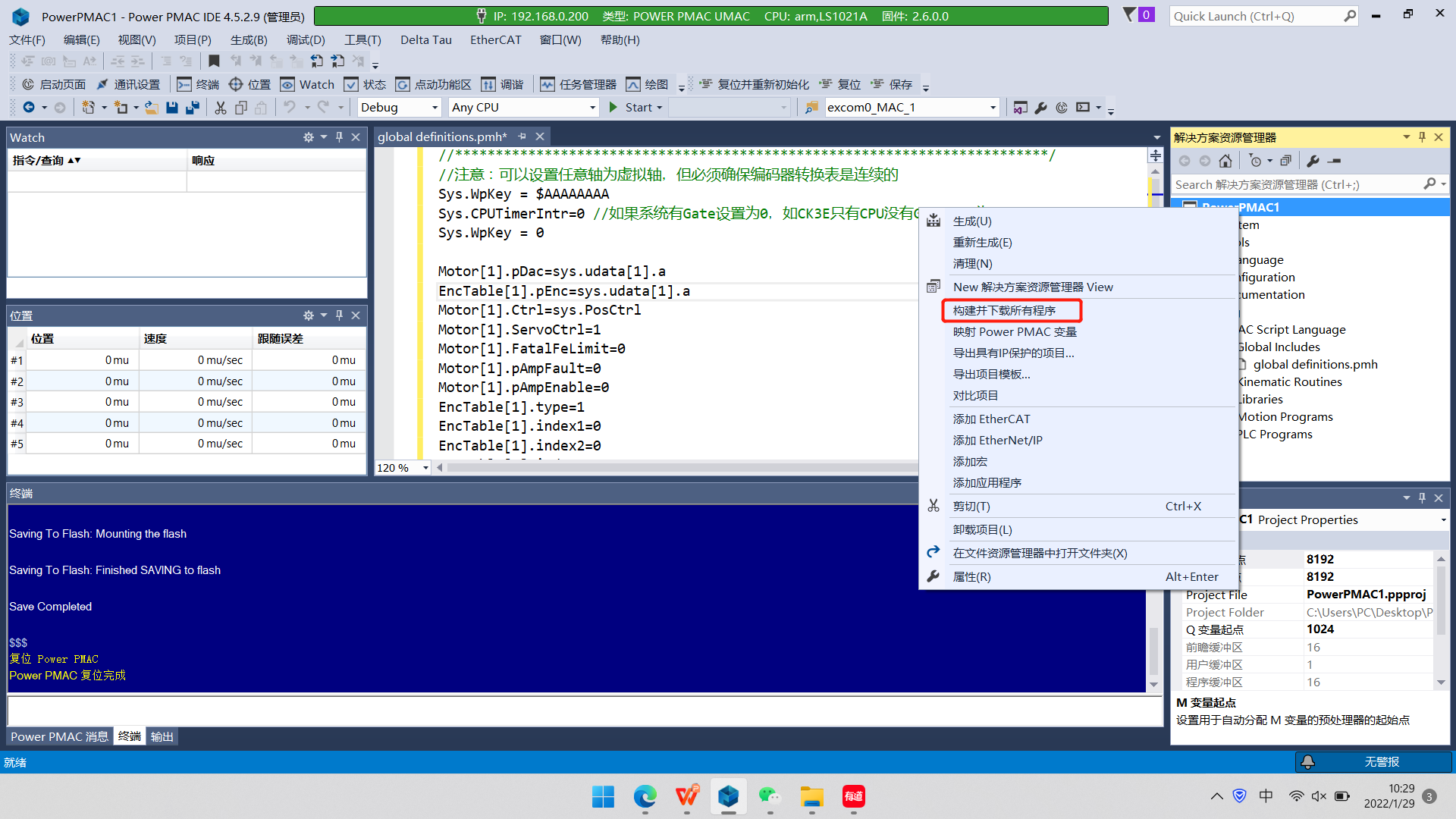
Task: Choose 映射 Power PMAC 变量 menu entry
Action: tap(1015, 332)
